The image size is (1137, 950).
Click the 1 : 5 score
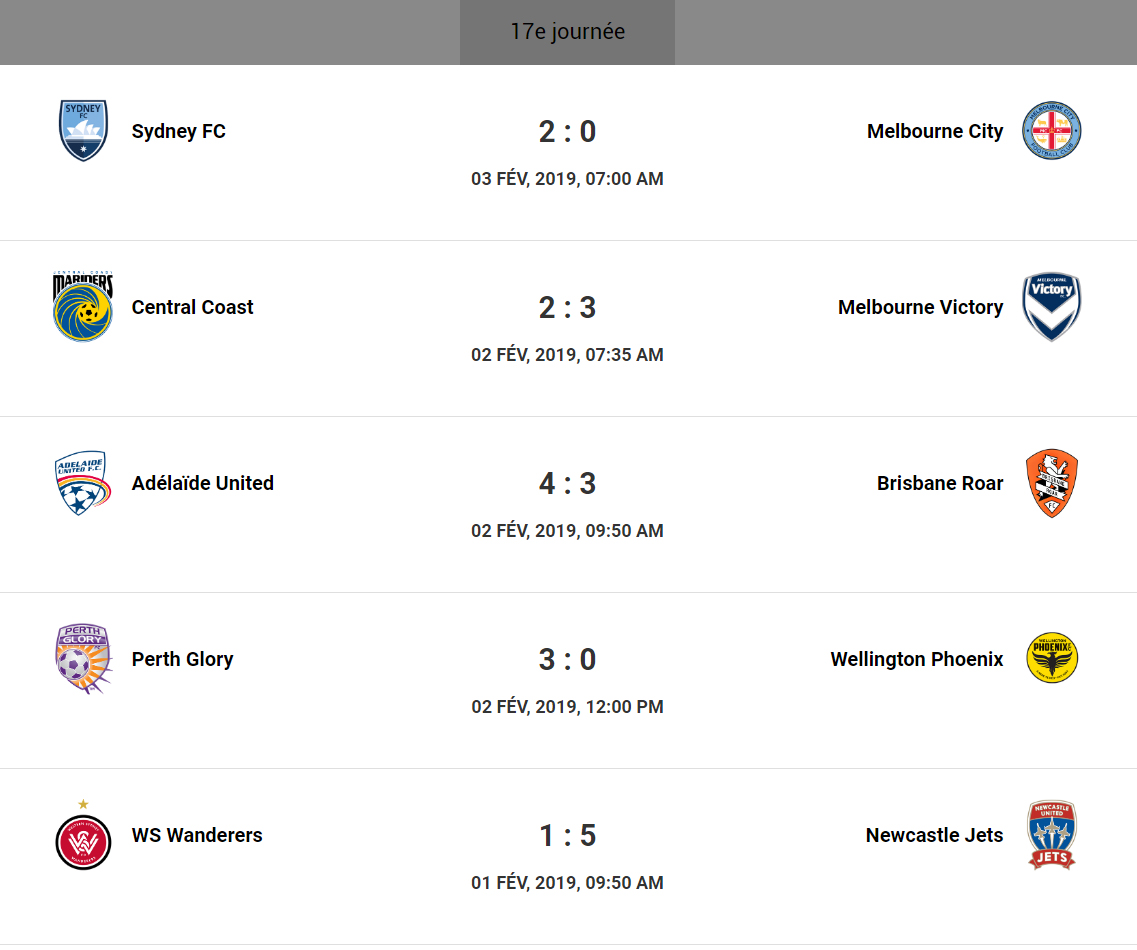(x=567, y=835)
